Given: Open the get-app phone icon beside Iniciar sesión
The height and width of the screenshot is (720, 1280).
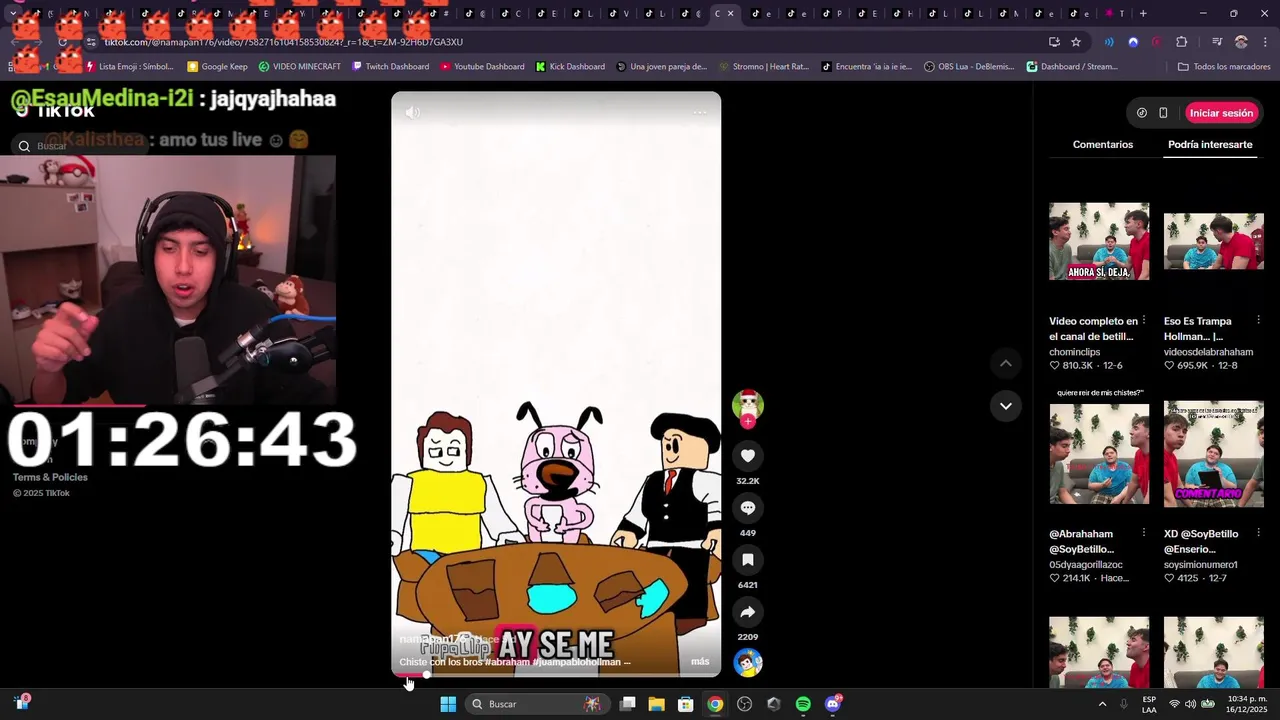Looking at the screenshot, I should click(1163, 113).
